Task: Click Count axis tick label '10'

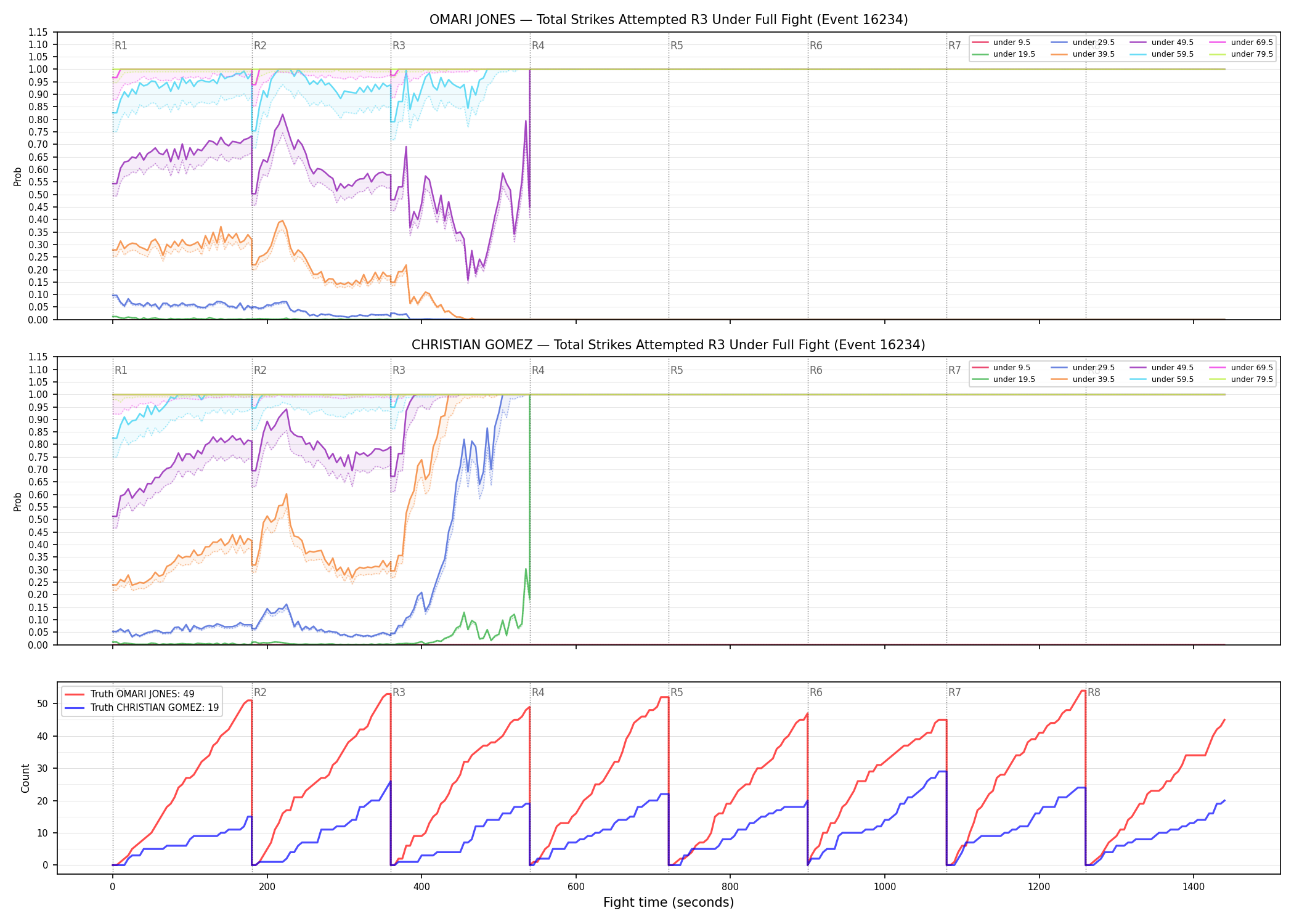Action: (43, 833)
